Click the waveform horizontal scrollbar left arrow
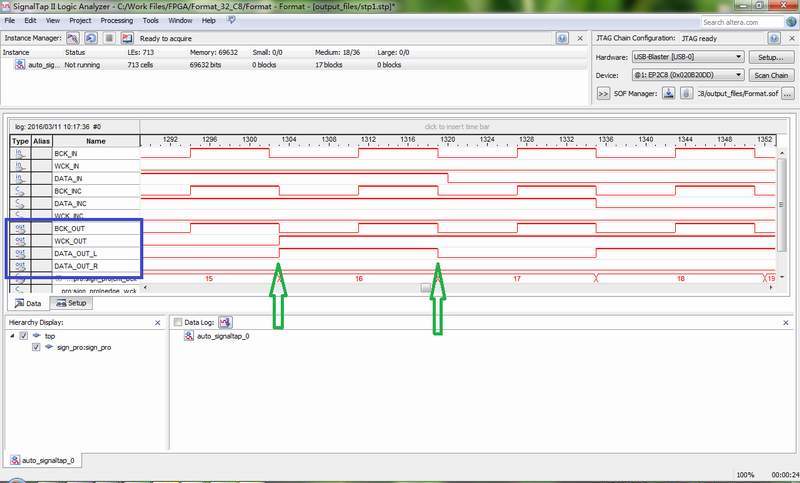 click(146, 288)
